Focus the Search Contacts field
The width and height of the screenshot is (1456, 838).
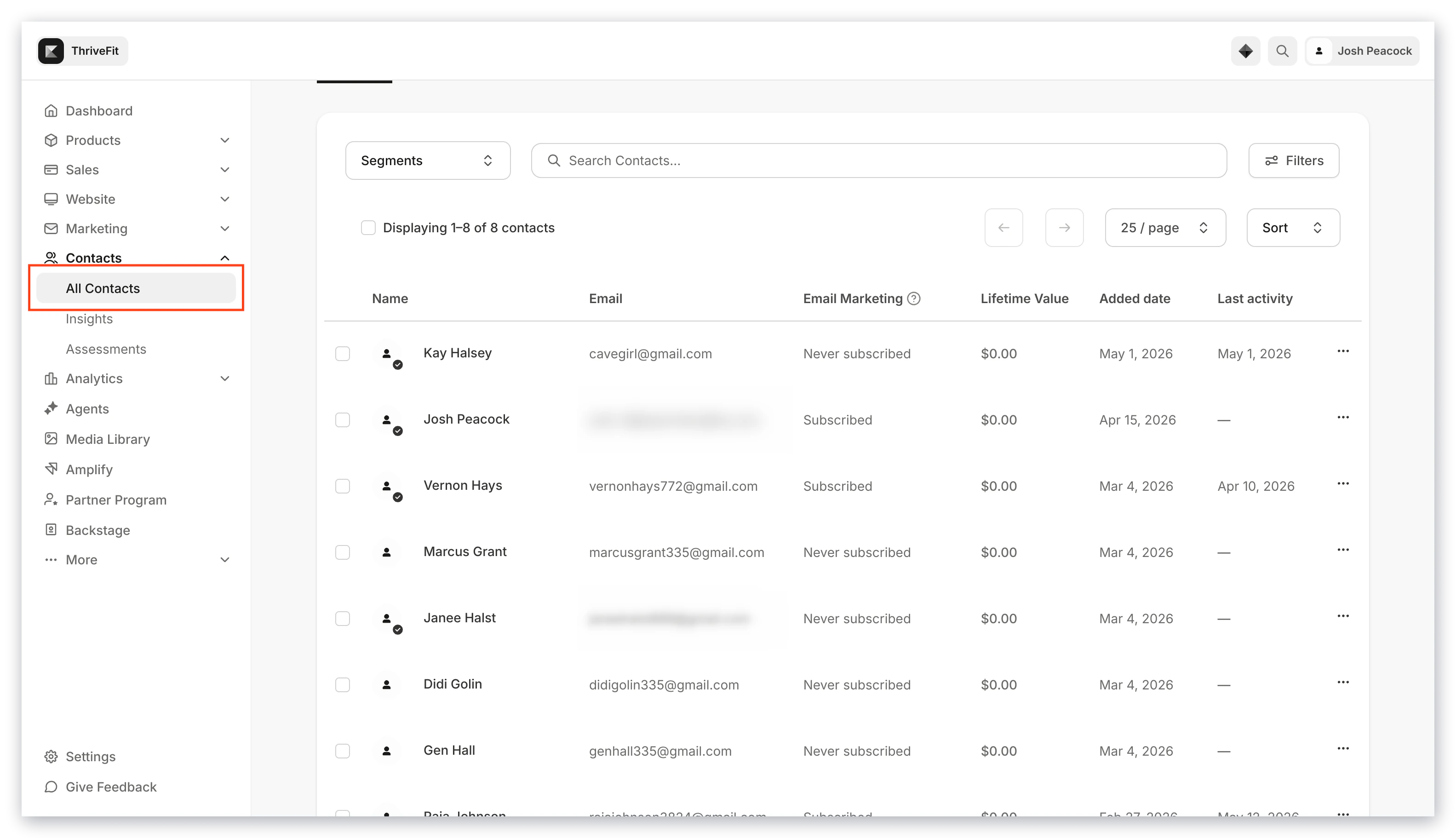878,161
